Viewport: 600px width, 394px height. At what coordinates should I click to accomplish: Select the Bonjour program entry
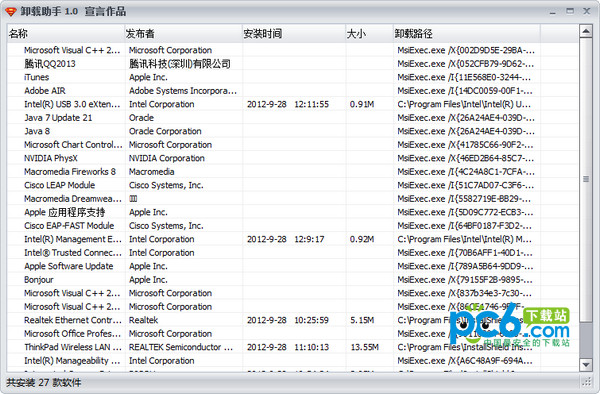click(292, 280)
